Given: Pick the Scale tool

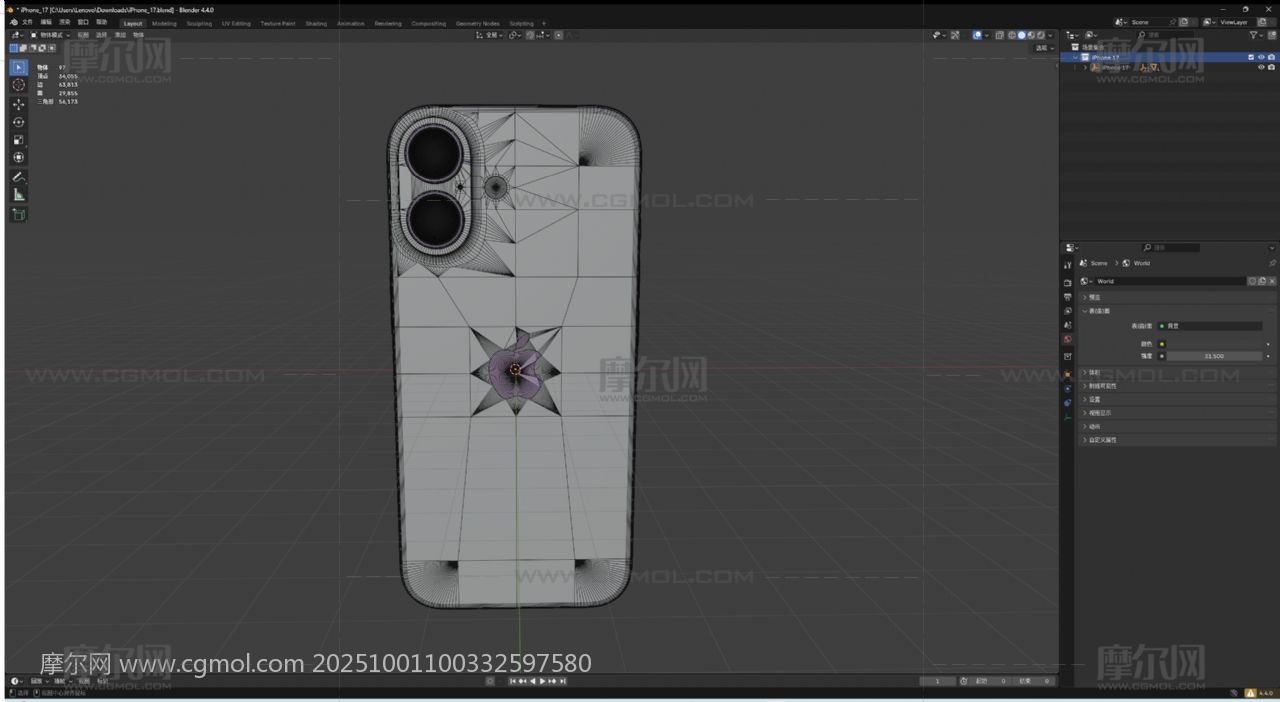Looking at the screenshot, I should [x=19, y=140].
